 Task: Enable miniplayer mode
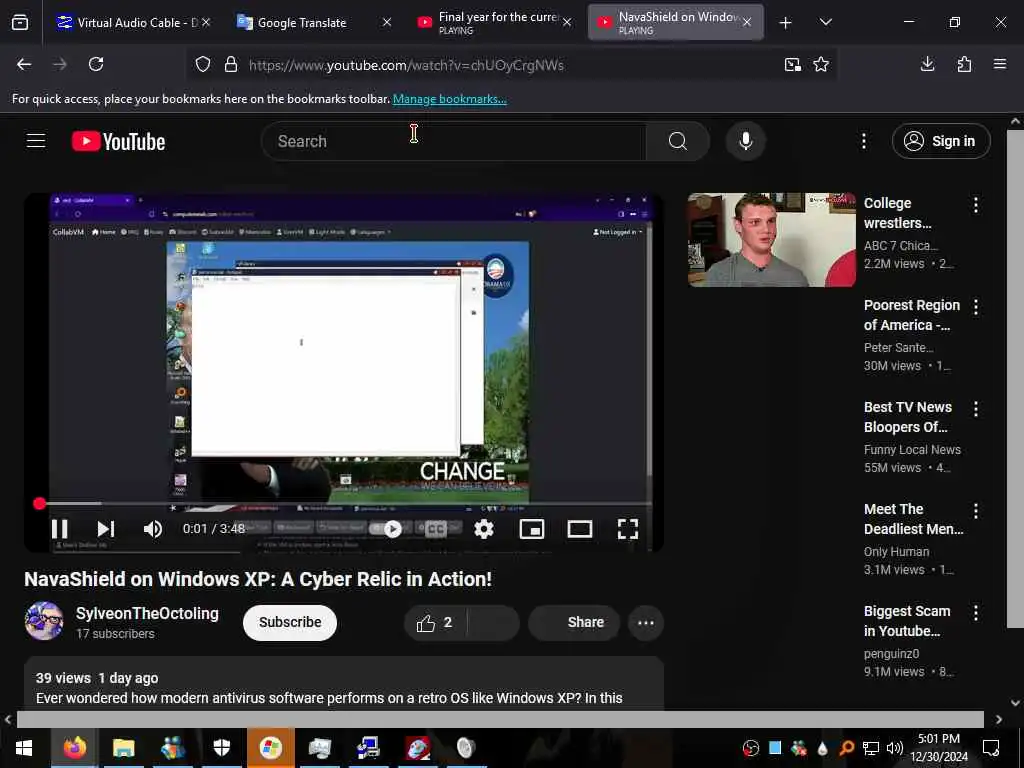532,528
